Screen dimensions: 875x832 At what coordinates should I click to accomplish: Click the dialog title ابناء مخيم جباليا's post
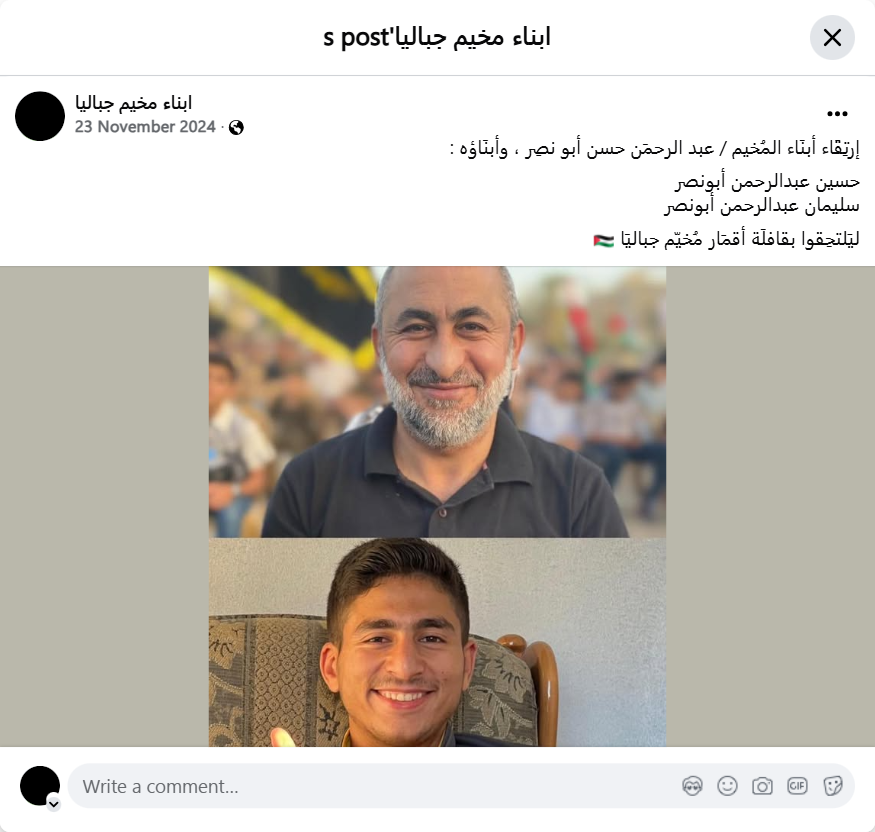[437, 37]
